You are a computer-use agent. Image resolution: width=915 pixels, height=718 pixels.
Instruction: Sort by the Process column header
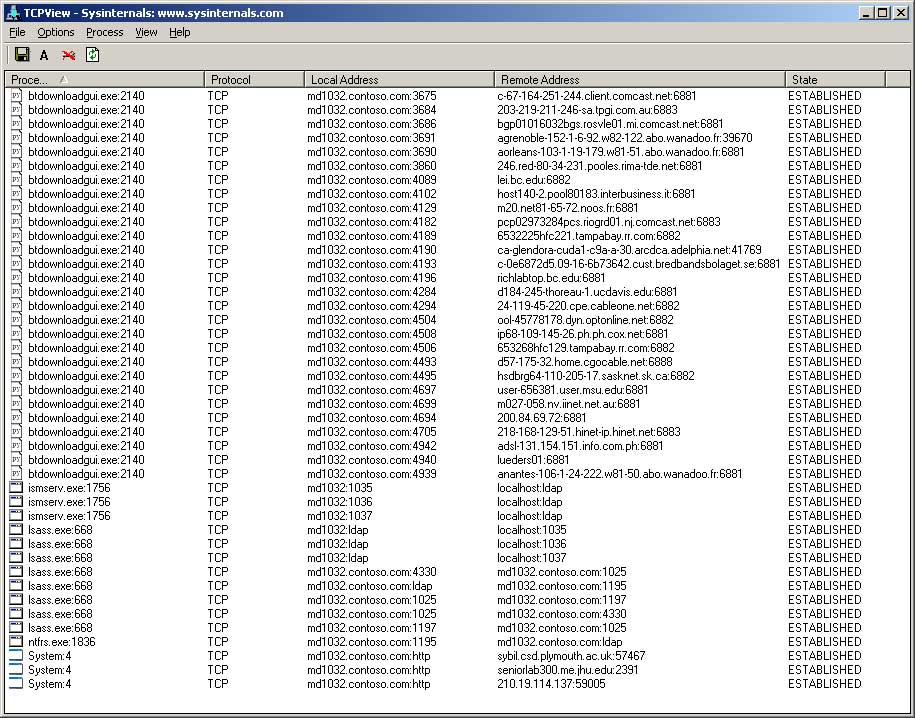(x=104, y=79)
